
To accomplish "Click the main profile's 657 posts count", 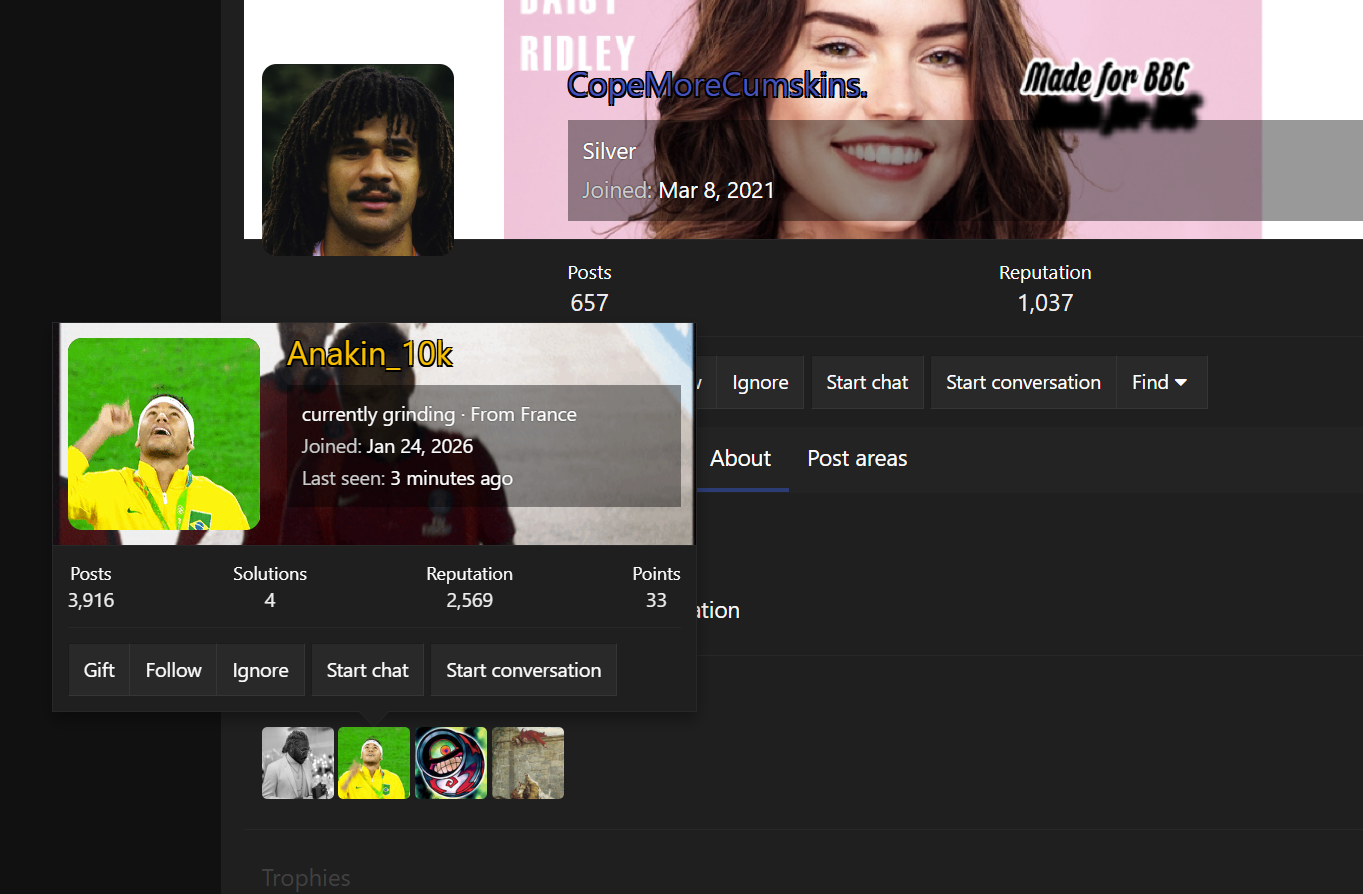I will [589, 303].
